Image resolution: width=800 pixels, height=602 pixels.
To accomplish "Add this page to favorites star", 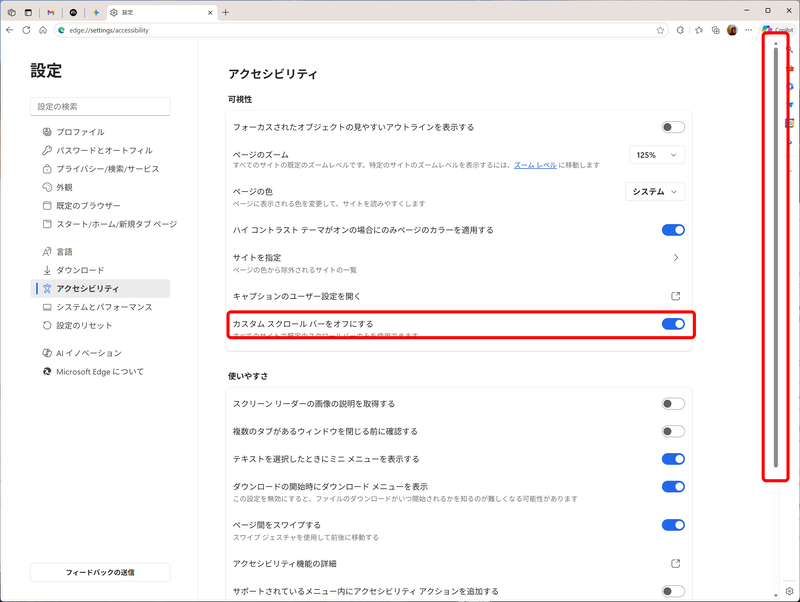I will point(660,30).
